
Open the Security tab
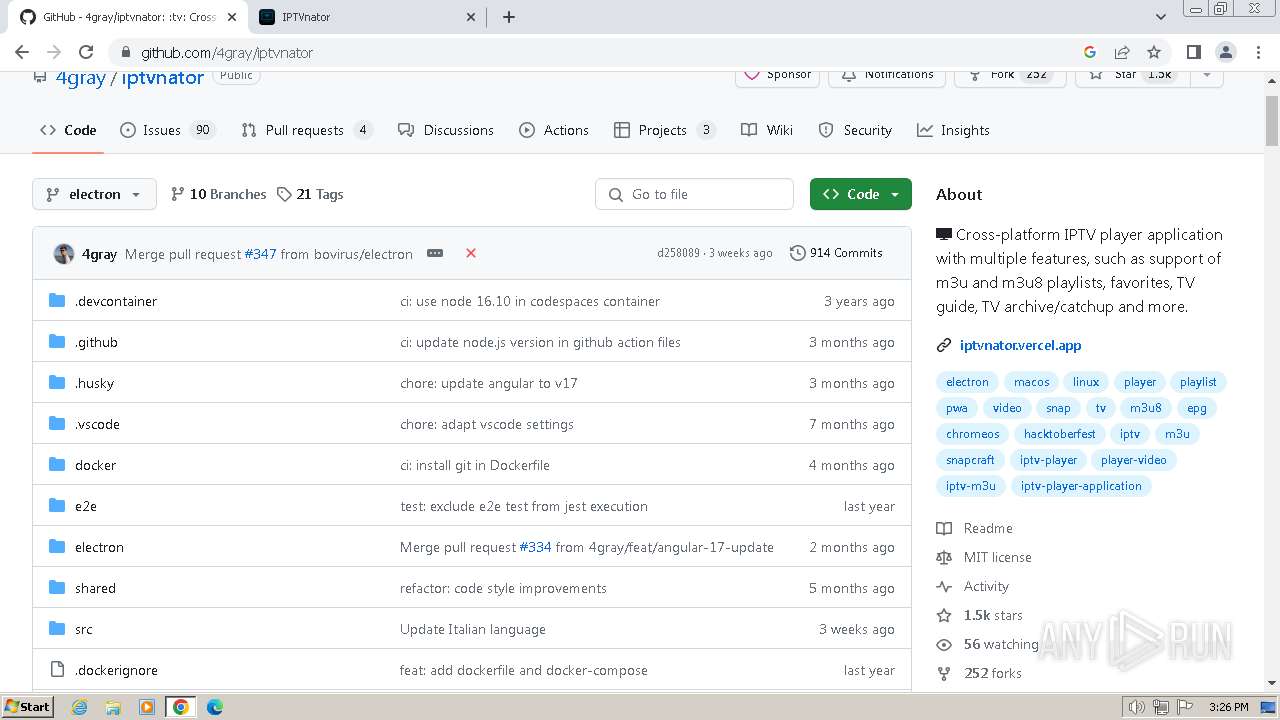[x=855, y=130]
